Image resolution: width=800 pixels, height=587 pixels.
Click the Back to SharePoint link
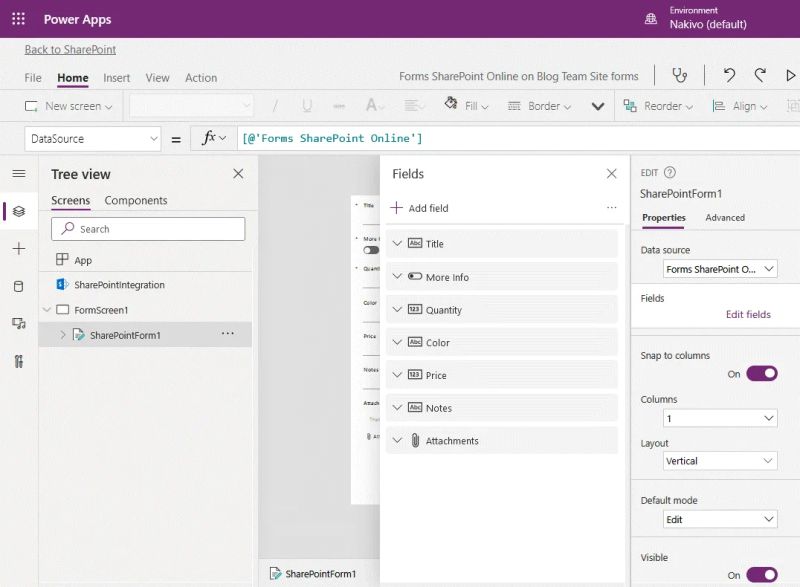pyautogui.click(x=68, y=49)
